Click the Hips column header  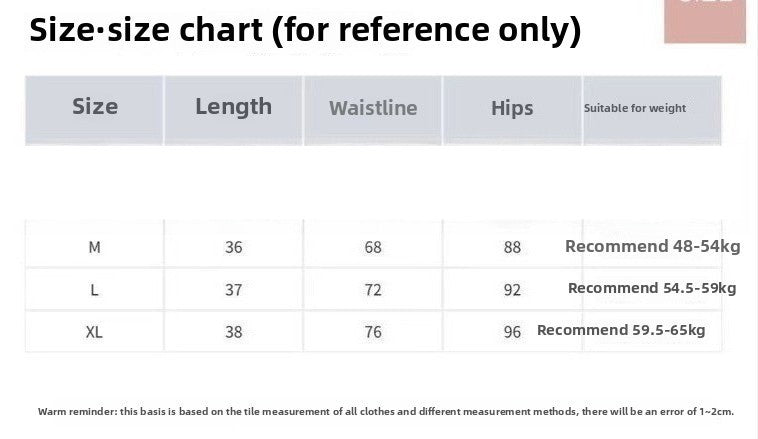point(512,108)
